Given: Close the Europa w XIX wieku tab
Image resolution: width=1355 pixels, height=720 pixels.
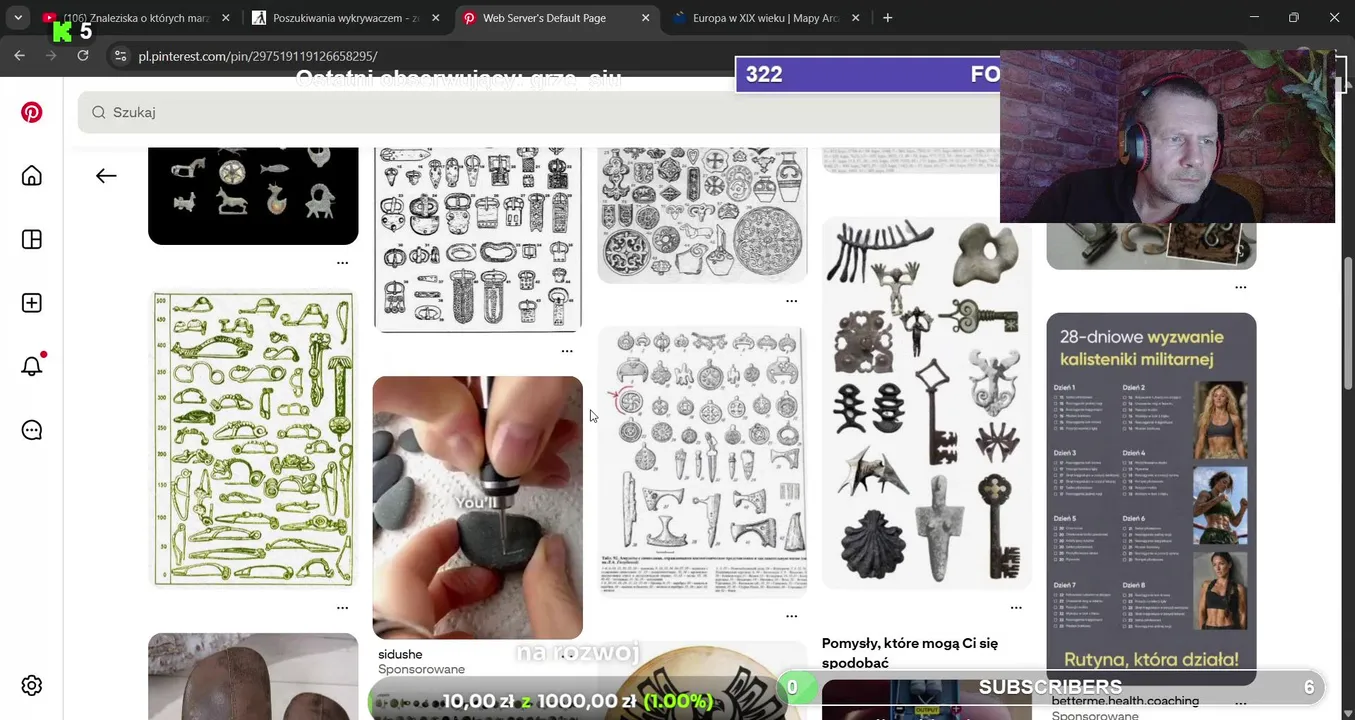Looking at the screenshot, I should point(856,18).
